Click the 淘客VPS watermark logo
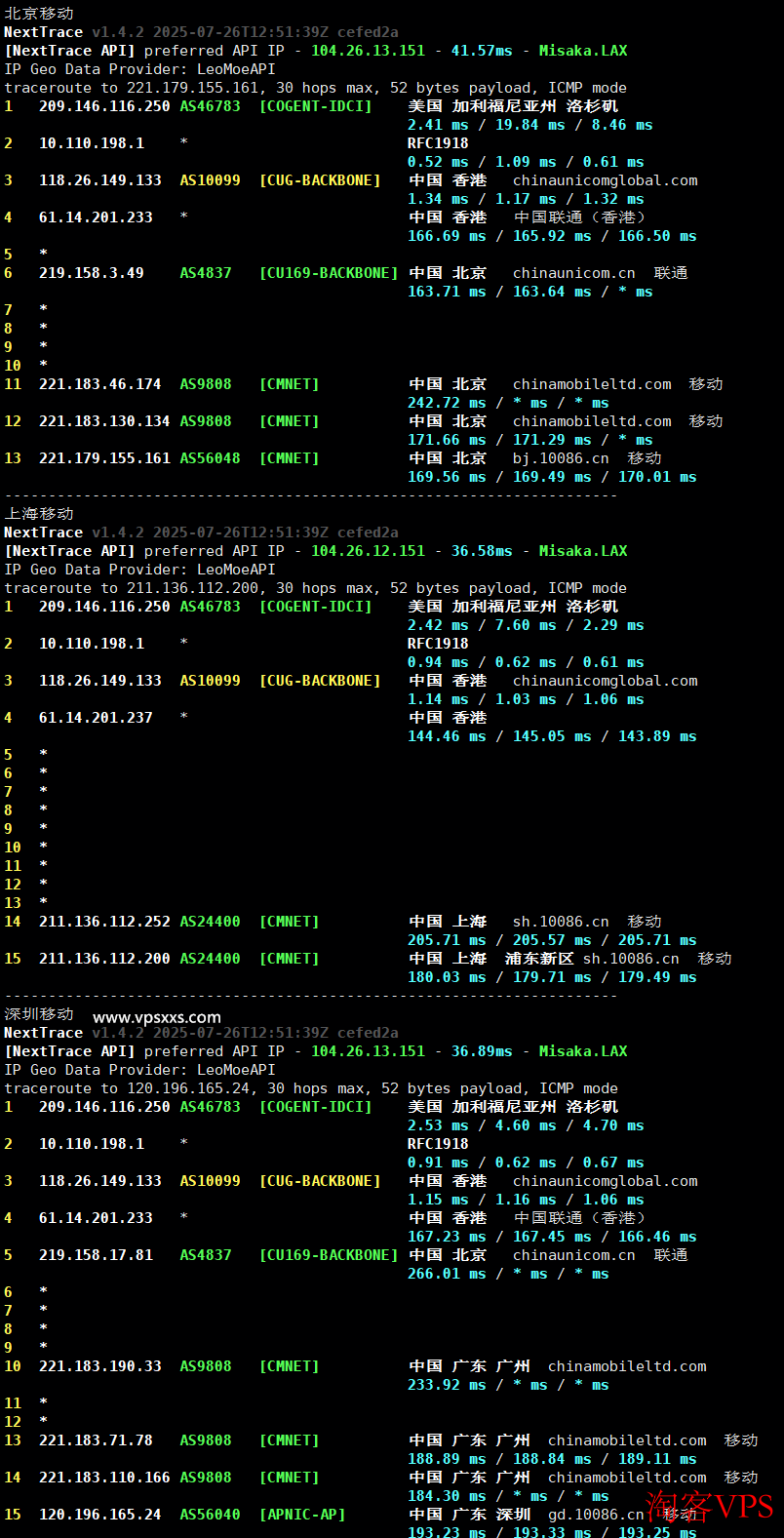This screenshot has height=1538, width=784. (x=710, y=1505)
